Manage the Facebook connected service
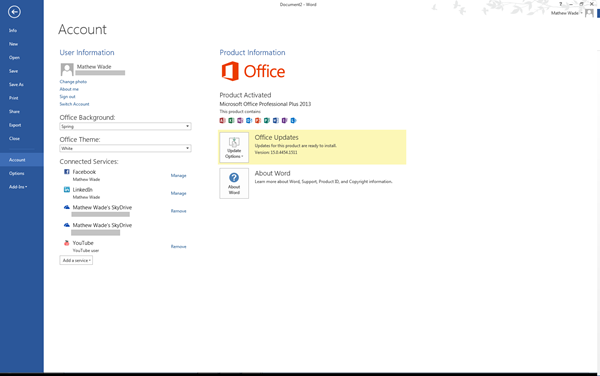 tap(178, 176)
